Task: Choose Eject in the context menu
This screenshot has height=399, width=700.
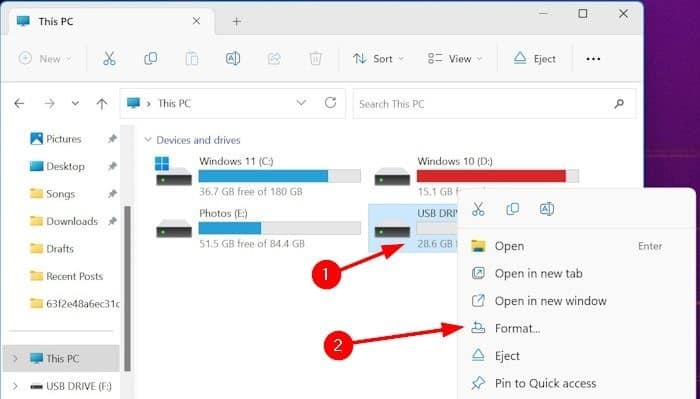Action: pos(576,356)
